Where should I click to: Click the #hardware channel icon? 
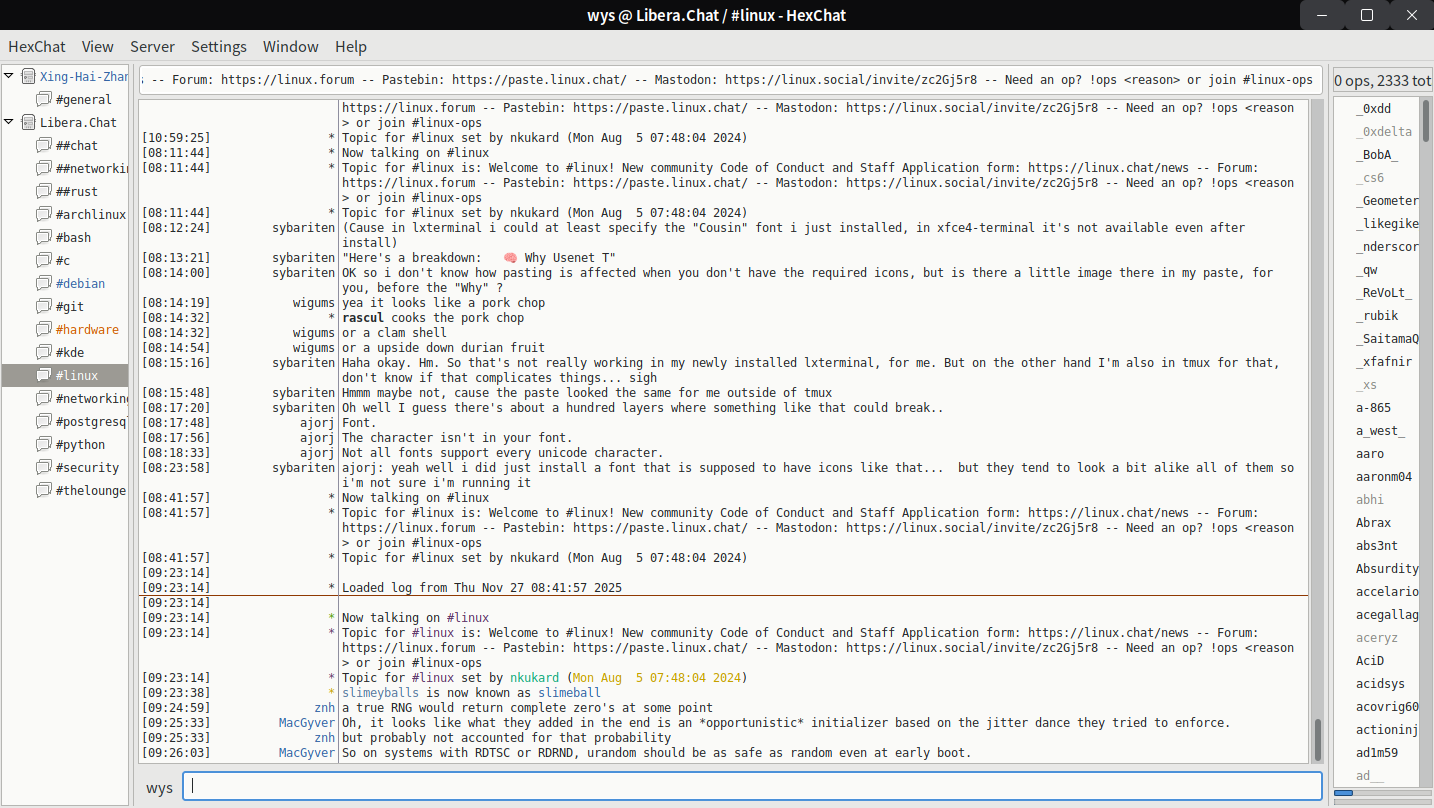(43, 329)
